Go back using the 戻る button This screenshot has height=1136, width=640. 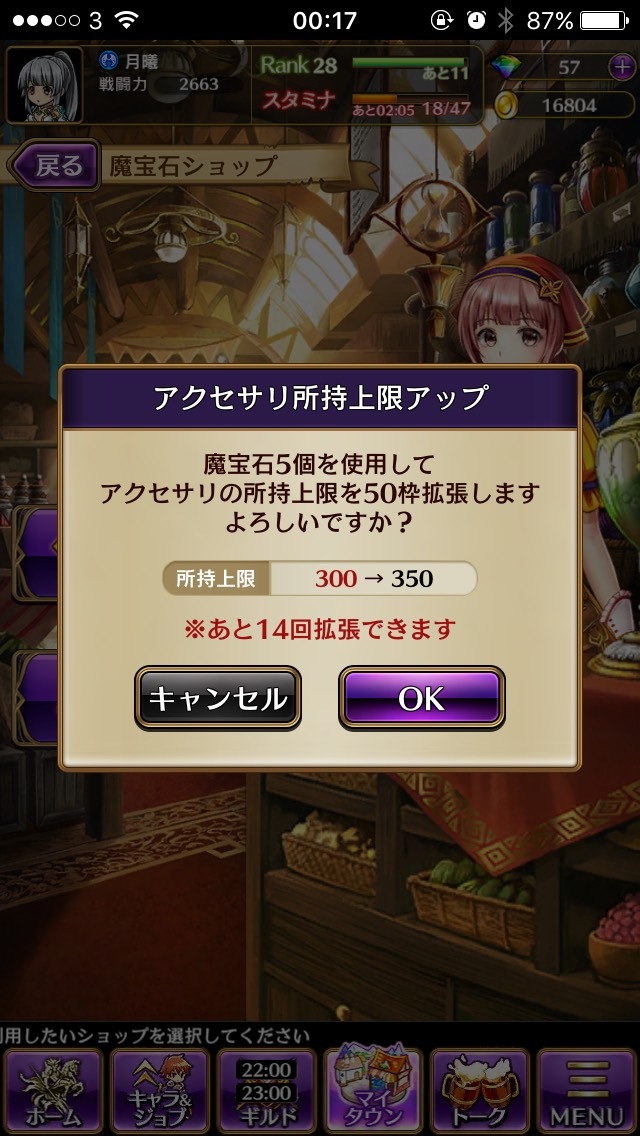54,166
